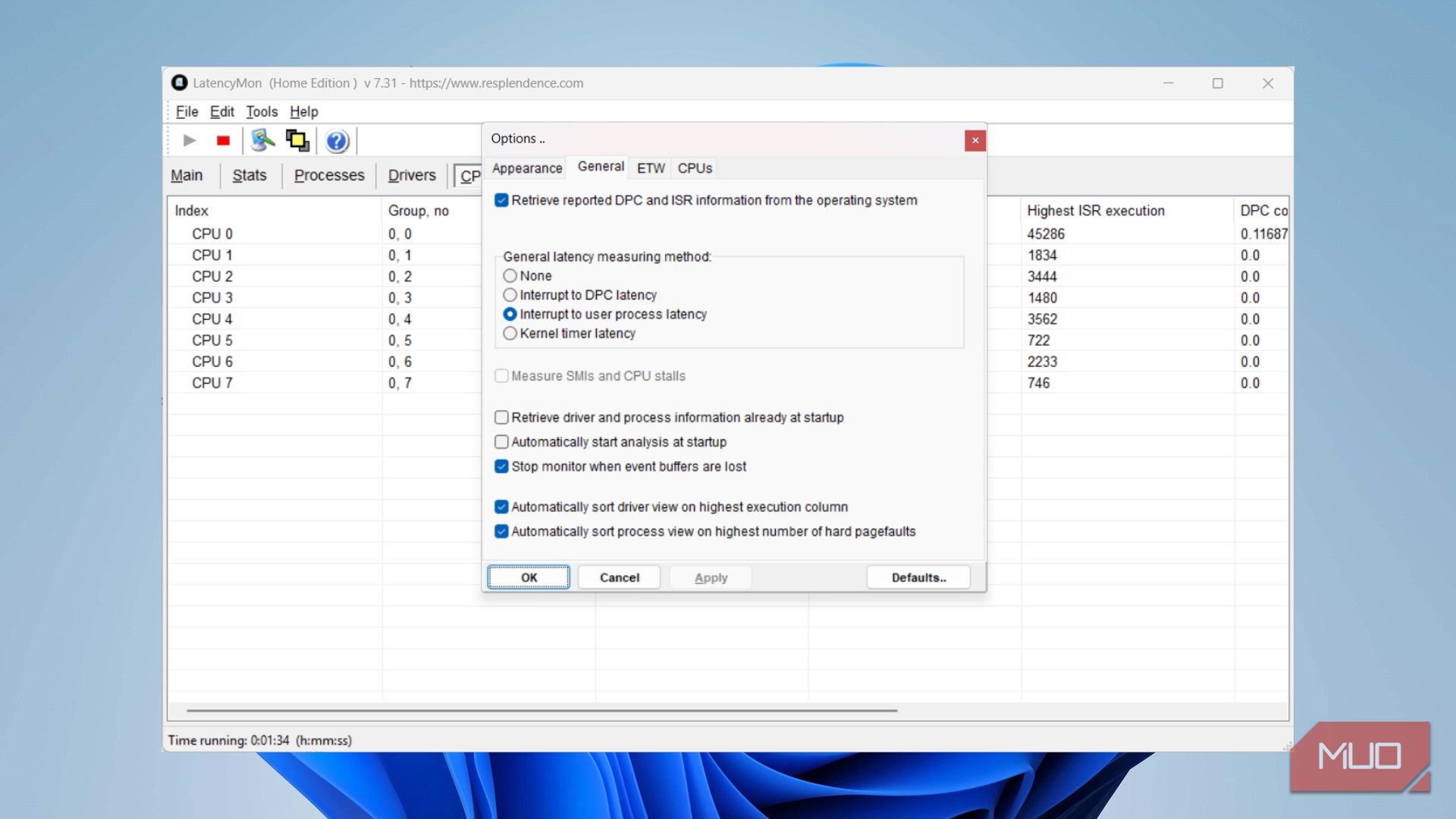Screen dimensions: 1456x819
Task: Open the File menu
Action: coord(187,111)
